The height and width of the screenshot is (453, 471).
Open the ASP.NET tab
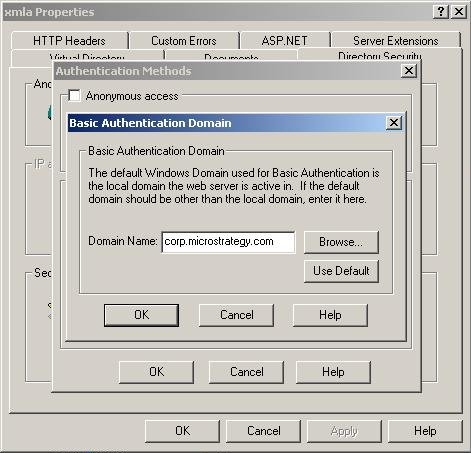tap(285, 41)
